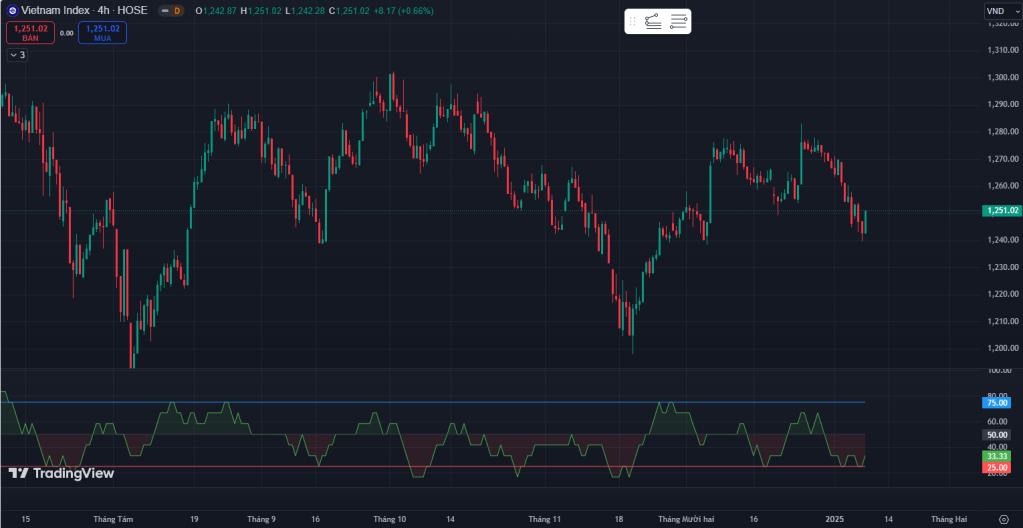Click the drag handle of the floating toolbar
This screenshot has height=528, width=1023.
(x=632, y=21)
